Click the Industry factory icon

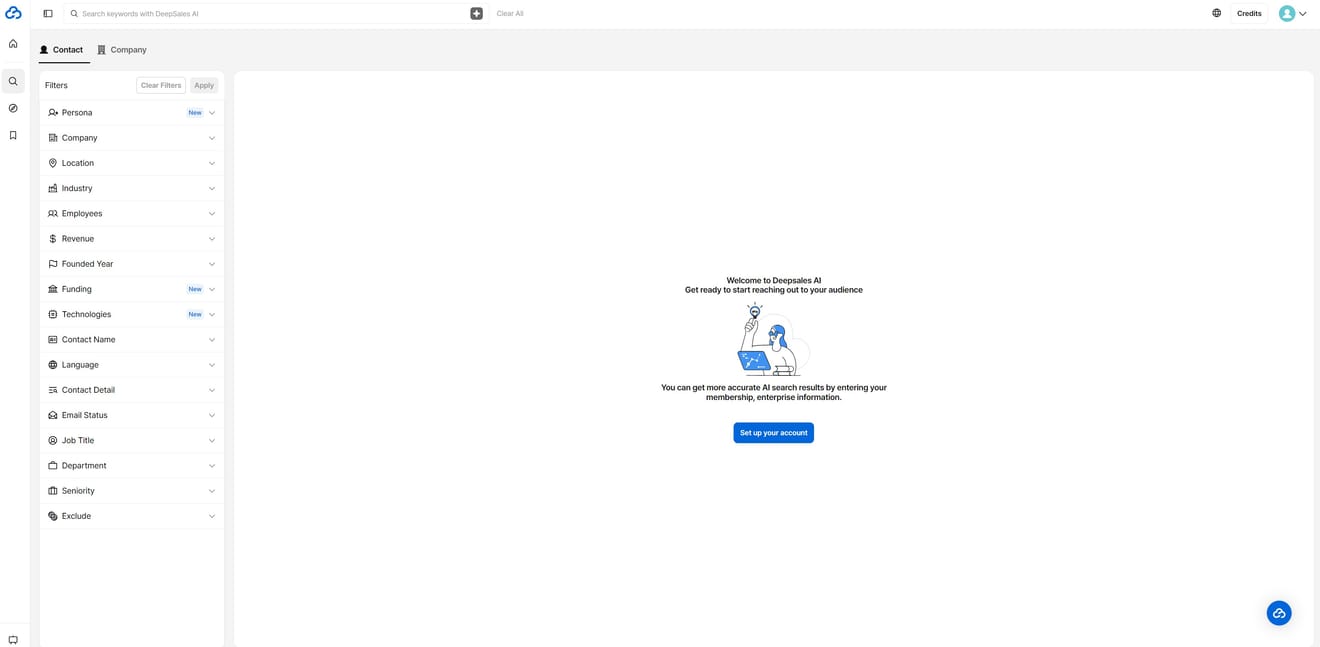53,188
